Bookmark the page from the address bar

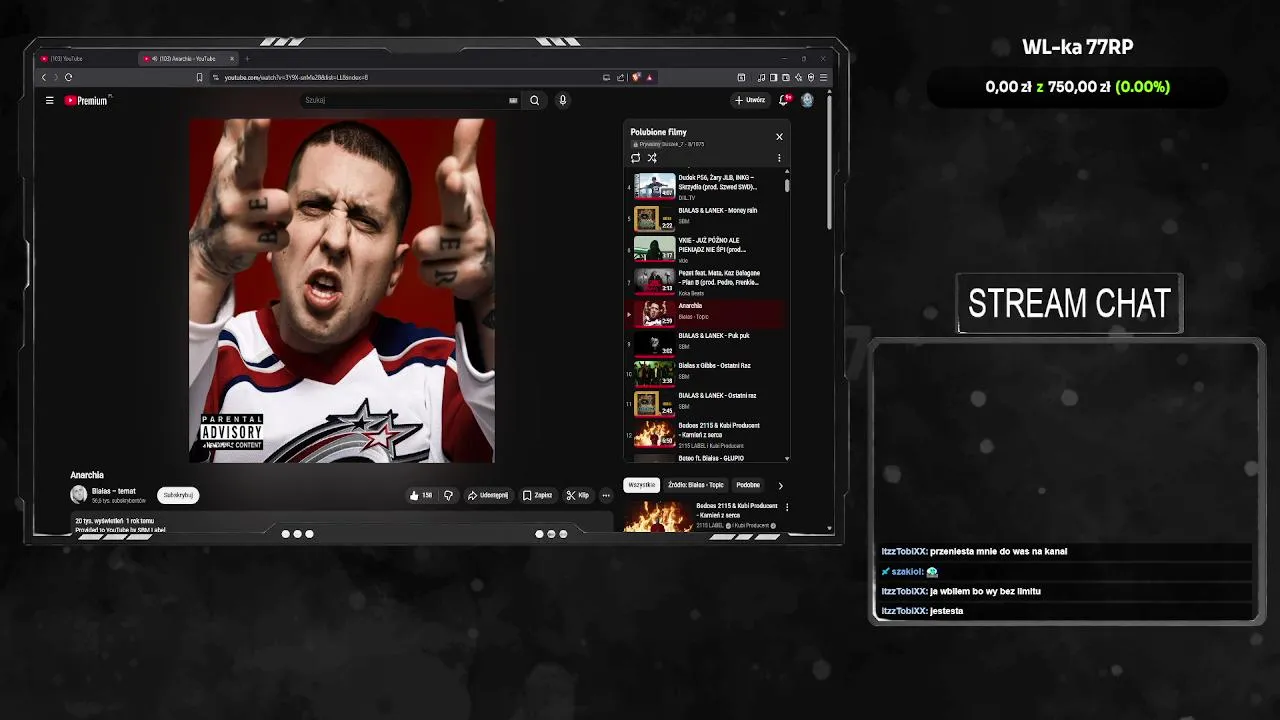(199, 77)
